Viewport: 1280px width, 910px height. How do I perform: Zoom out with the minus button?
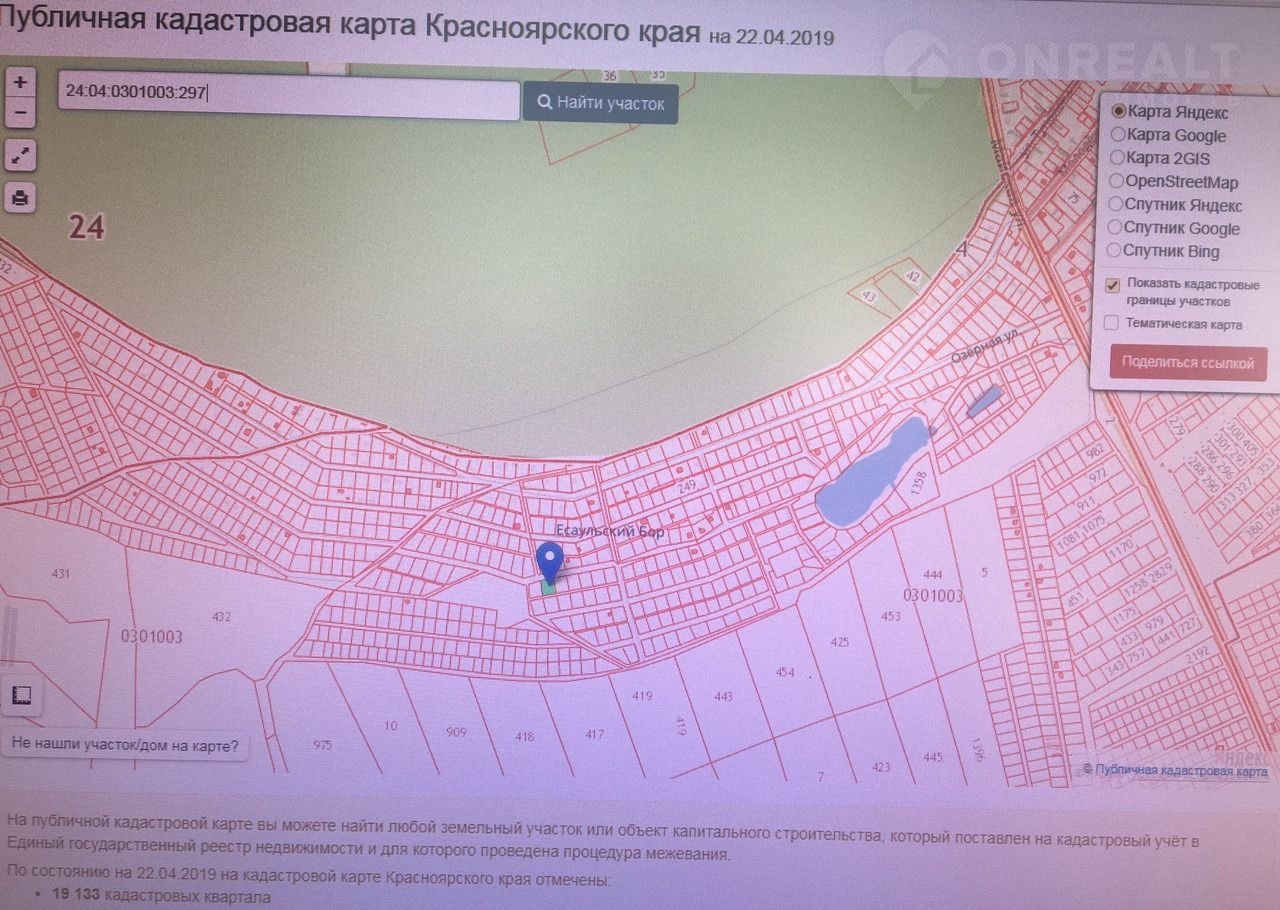pyautogui.click(x=20, y=110)
